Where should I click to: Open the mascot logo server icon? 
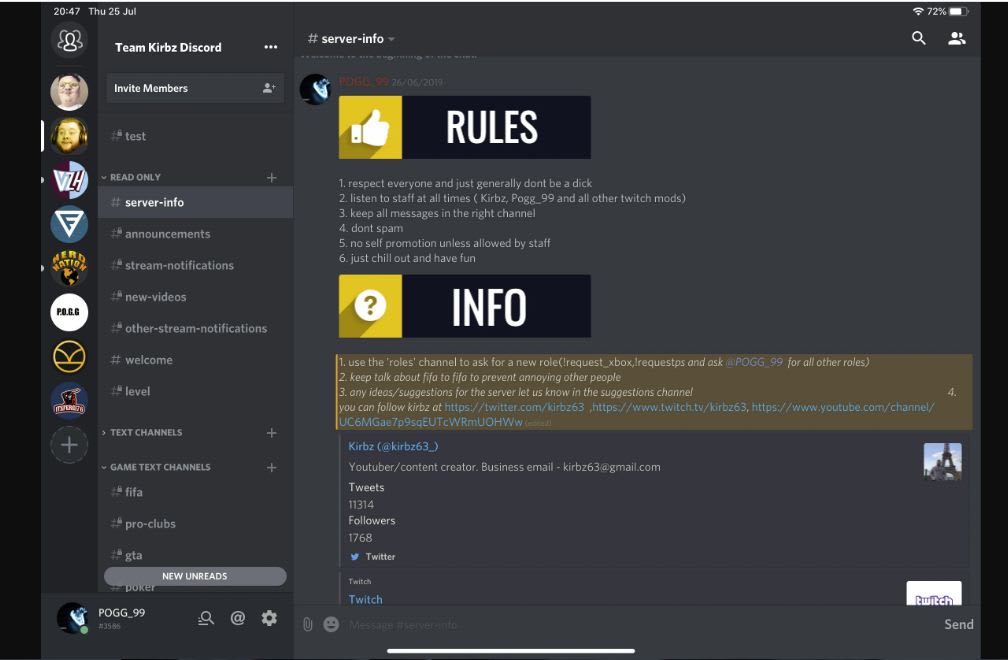tap(69, 400)
